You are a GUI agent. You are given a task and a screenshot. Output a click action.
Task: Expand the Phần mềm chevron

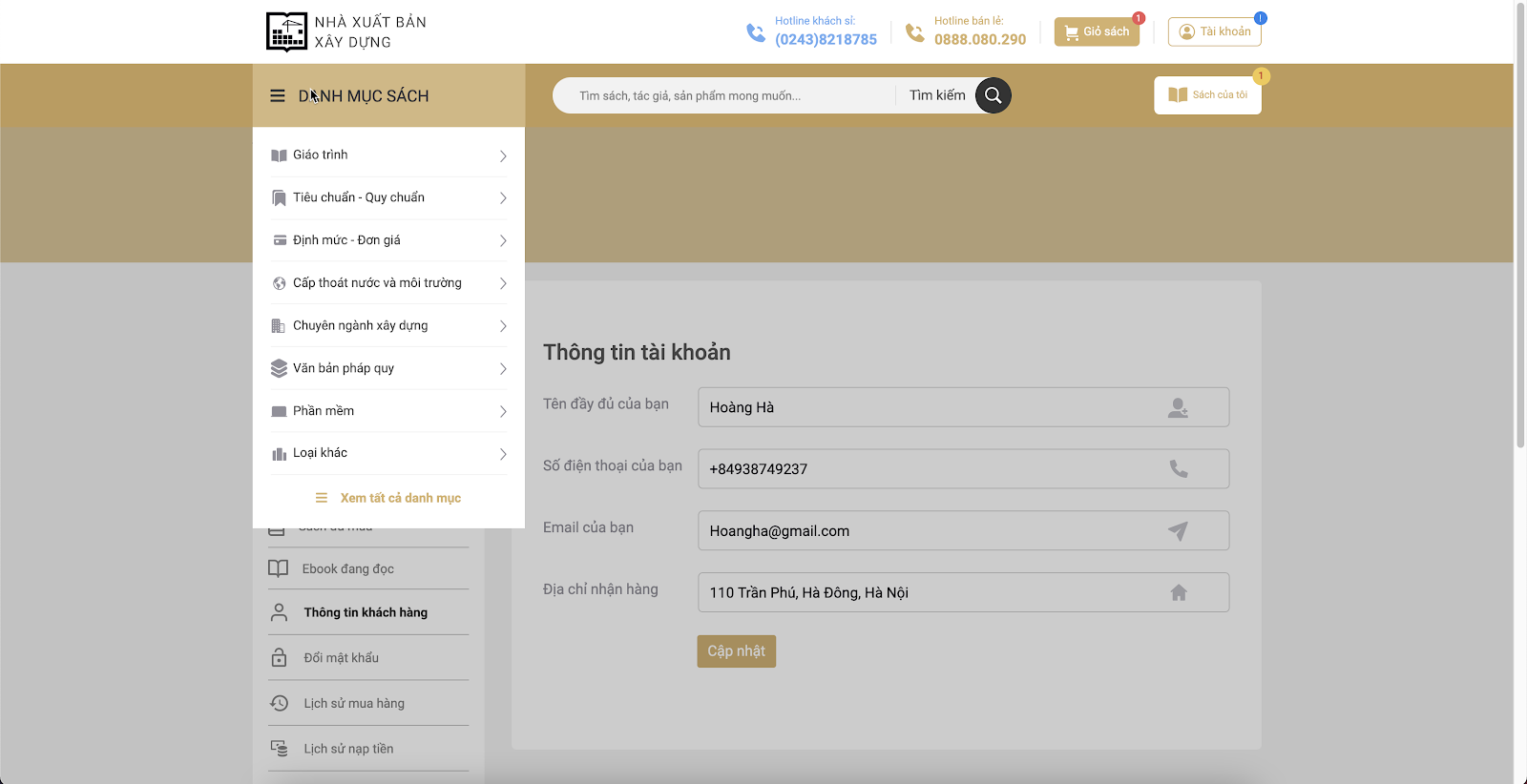[503, 412]
